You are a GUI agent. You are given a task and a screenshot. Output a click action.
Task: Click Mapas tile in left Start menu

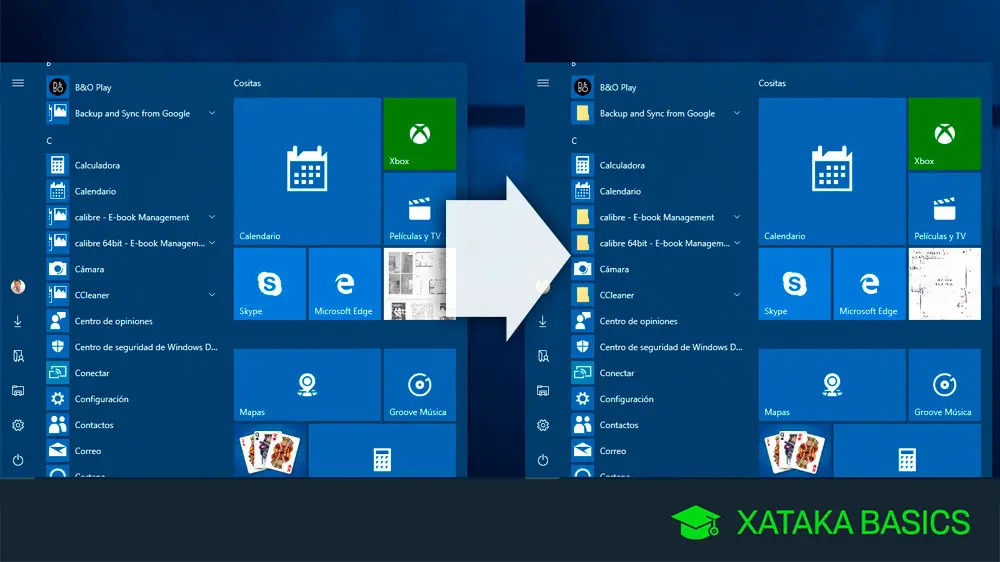[x=307, y=385]
